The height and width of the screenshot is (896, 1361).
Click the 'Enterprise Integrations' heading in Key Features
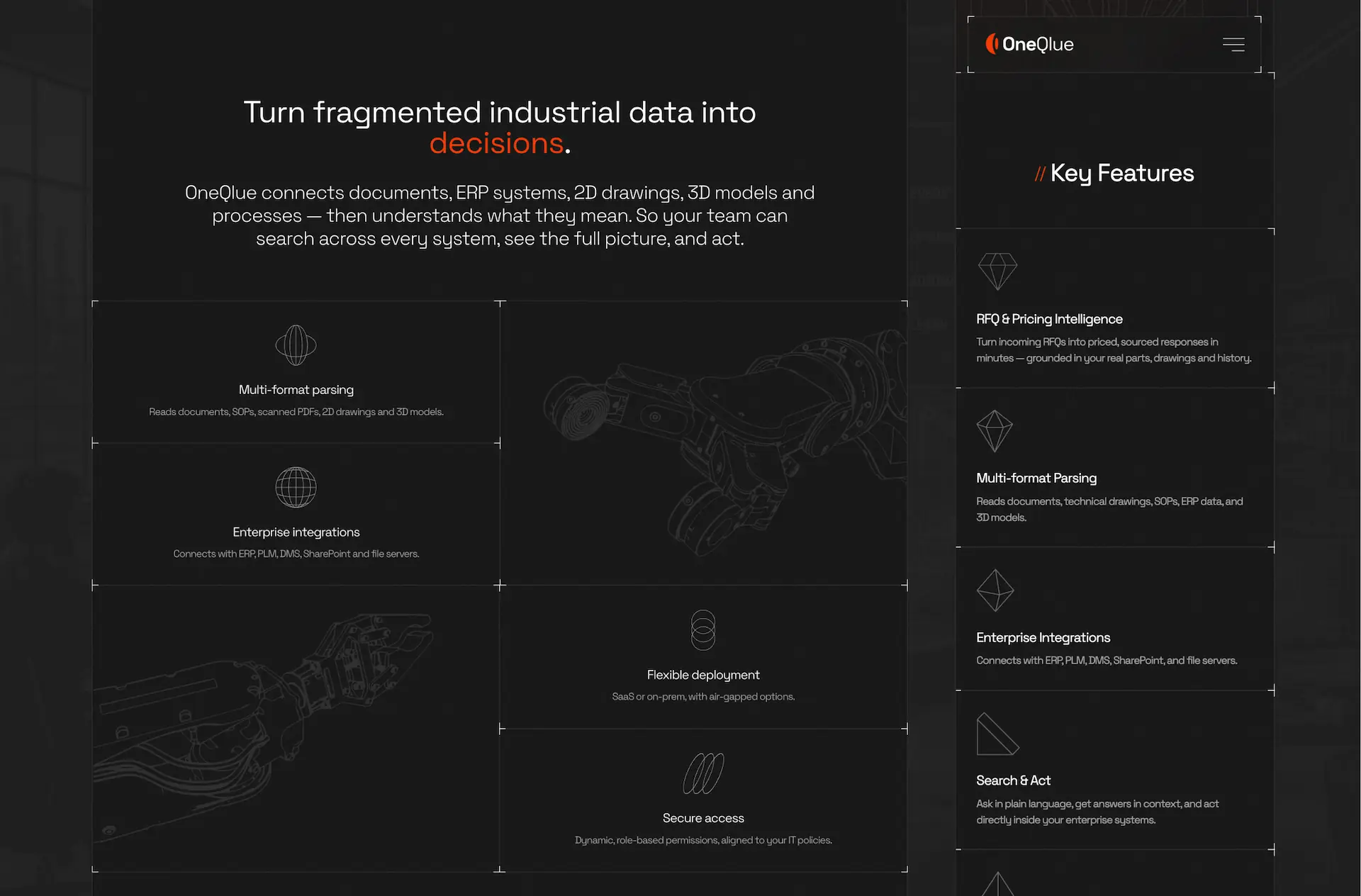[x=1043, y=638]
